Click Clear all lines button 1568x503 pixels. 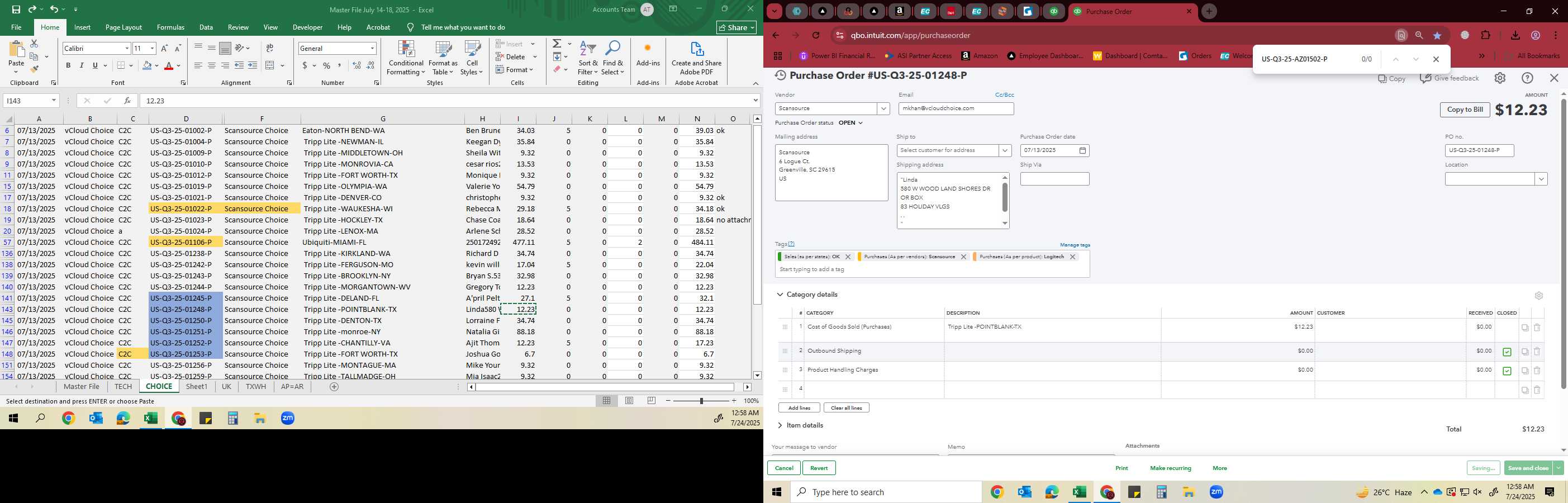[x=846, y=408]
